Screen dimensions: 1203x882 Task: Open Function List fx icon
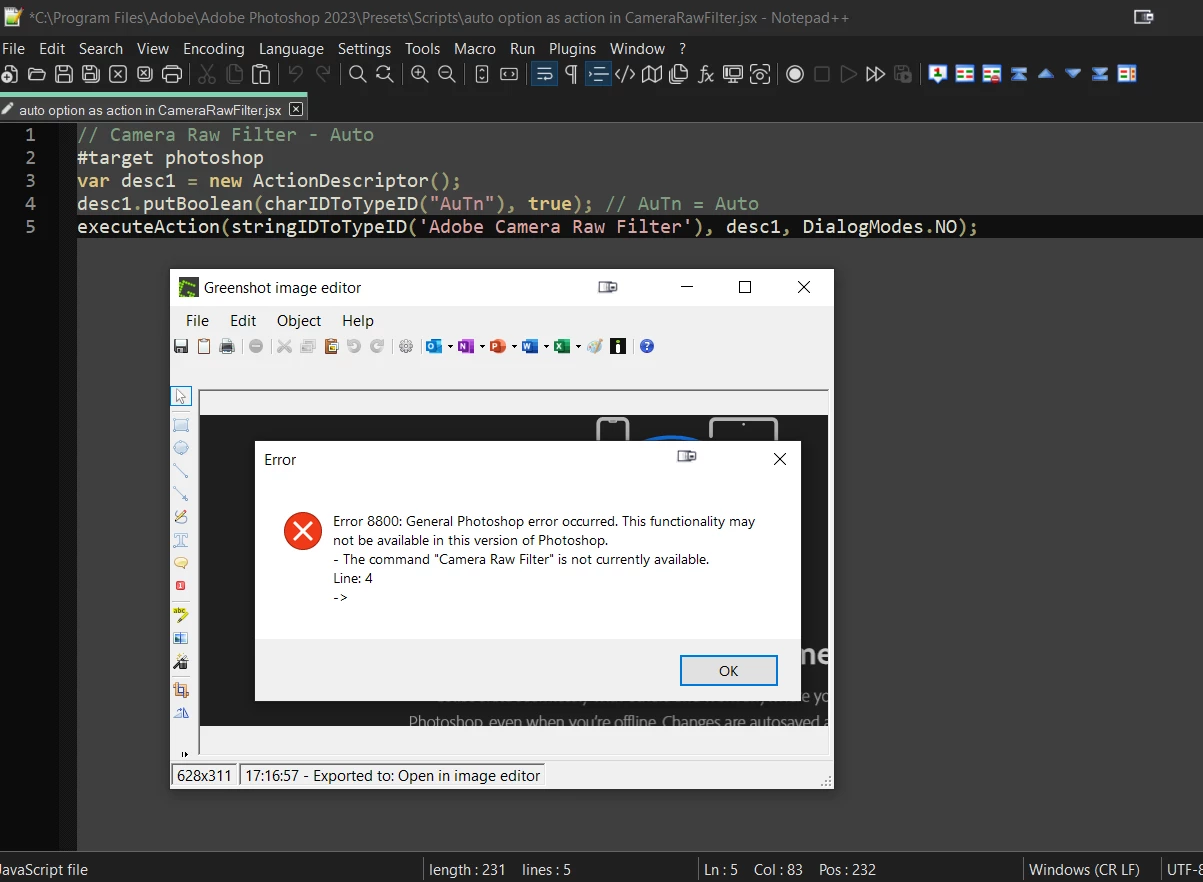click(x=706, y=74)
